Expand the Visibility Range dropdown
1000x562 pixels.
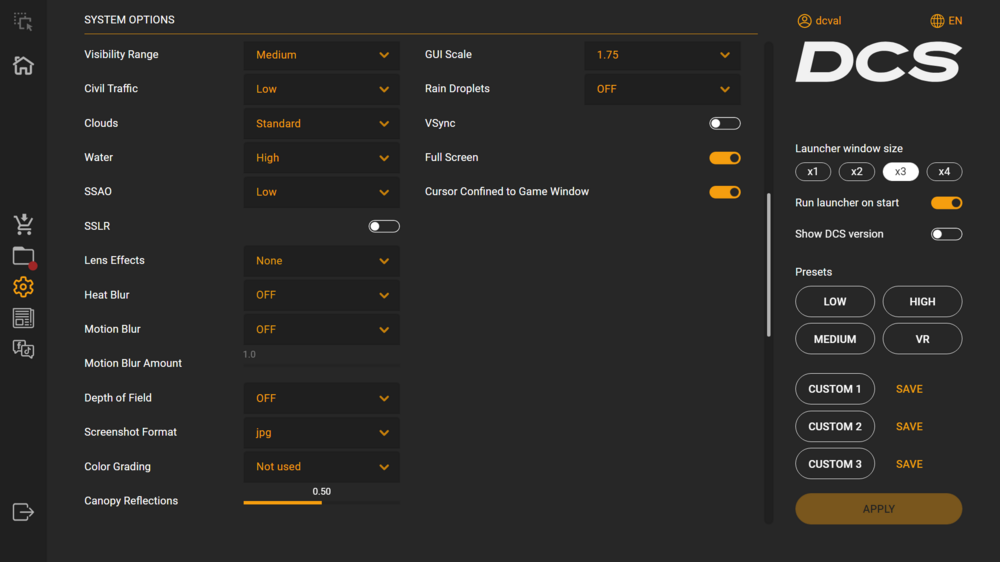click(321, 55)
